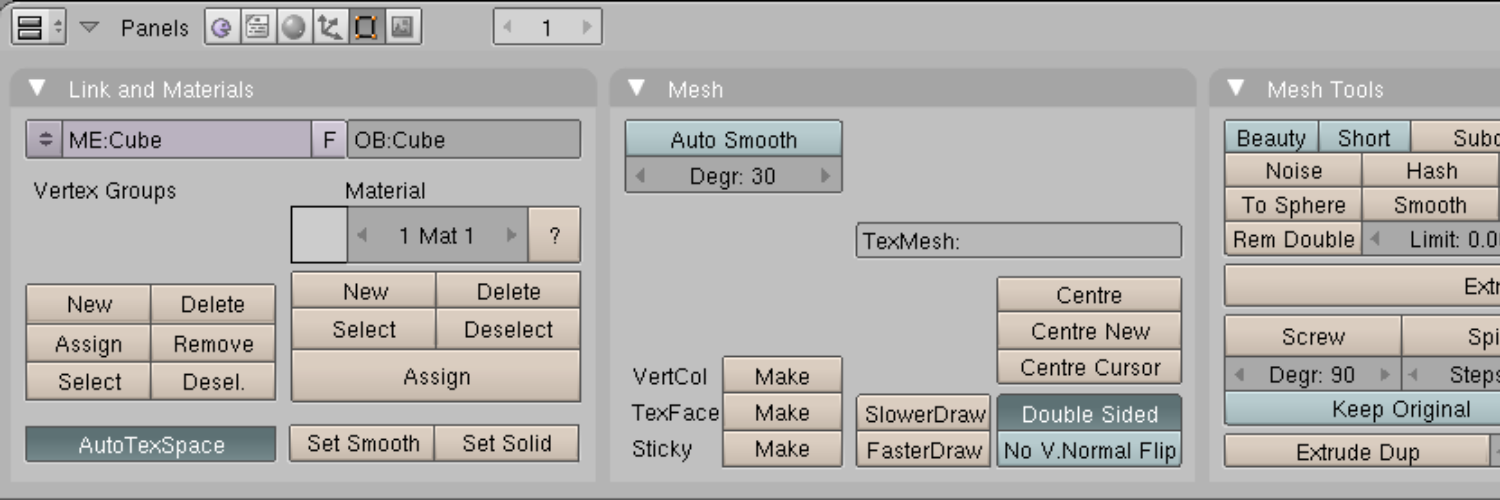Open the Scene context image icon
The height and width of the screenshot is (500, 1500).
tap(402, 27)
